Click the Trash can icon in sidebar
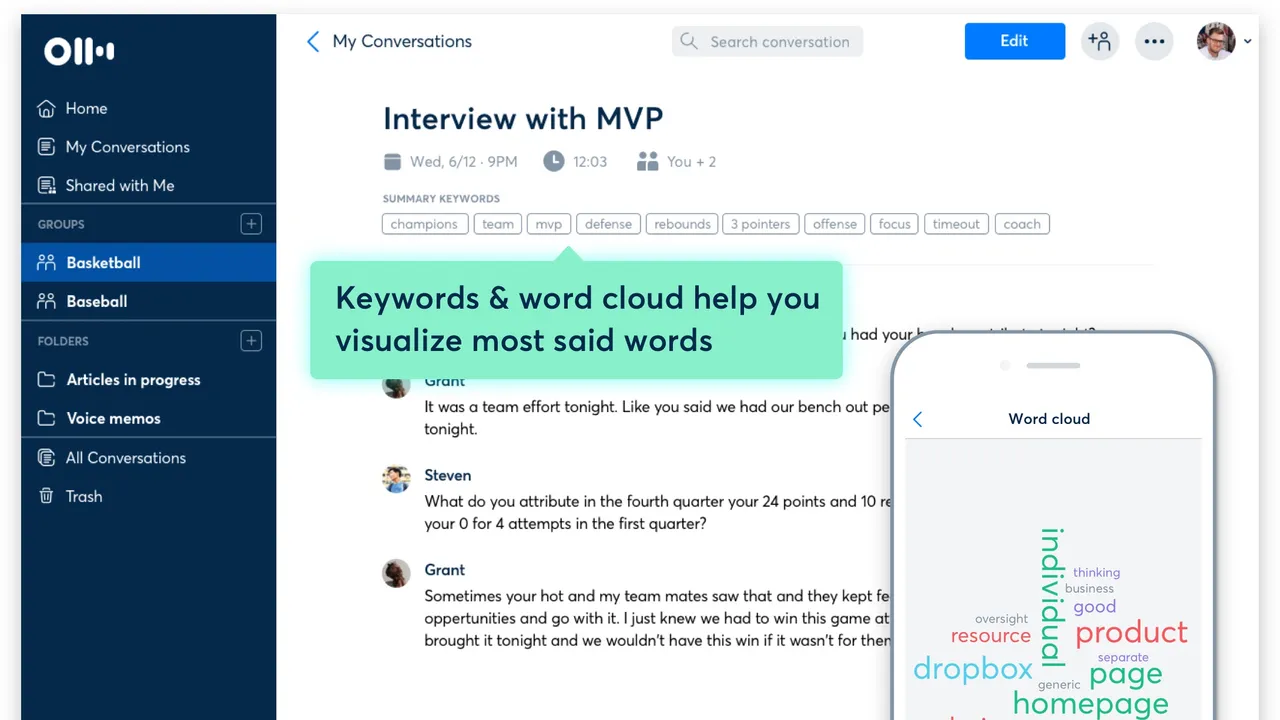 pyautogui.click(x=46, y=496)
